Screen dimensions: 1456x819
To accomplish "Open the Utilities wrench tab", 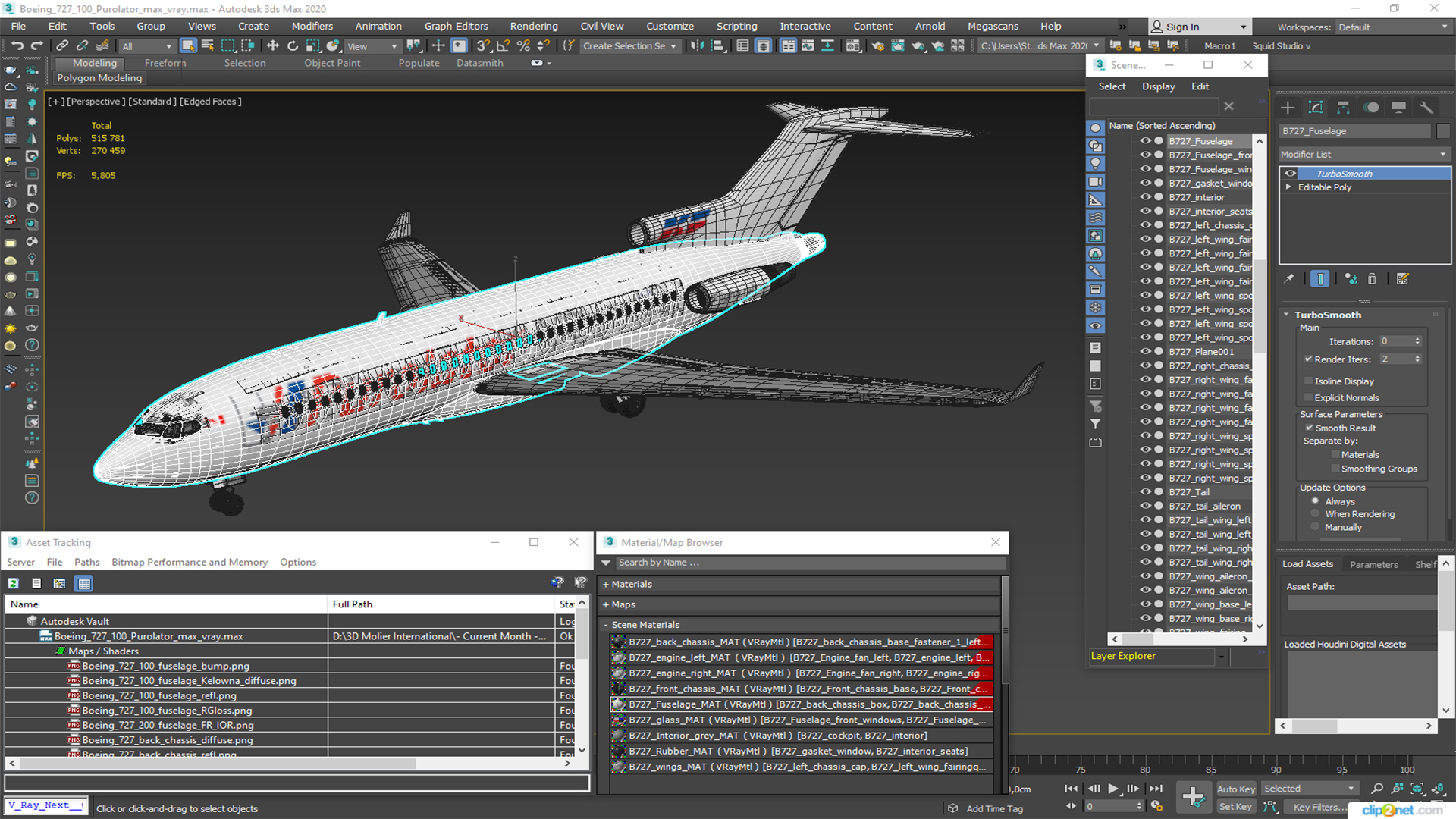I will tap(1426, 108).
